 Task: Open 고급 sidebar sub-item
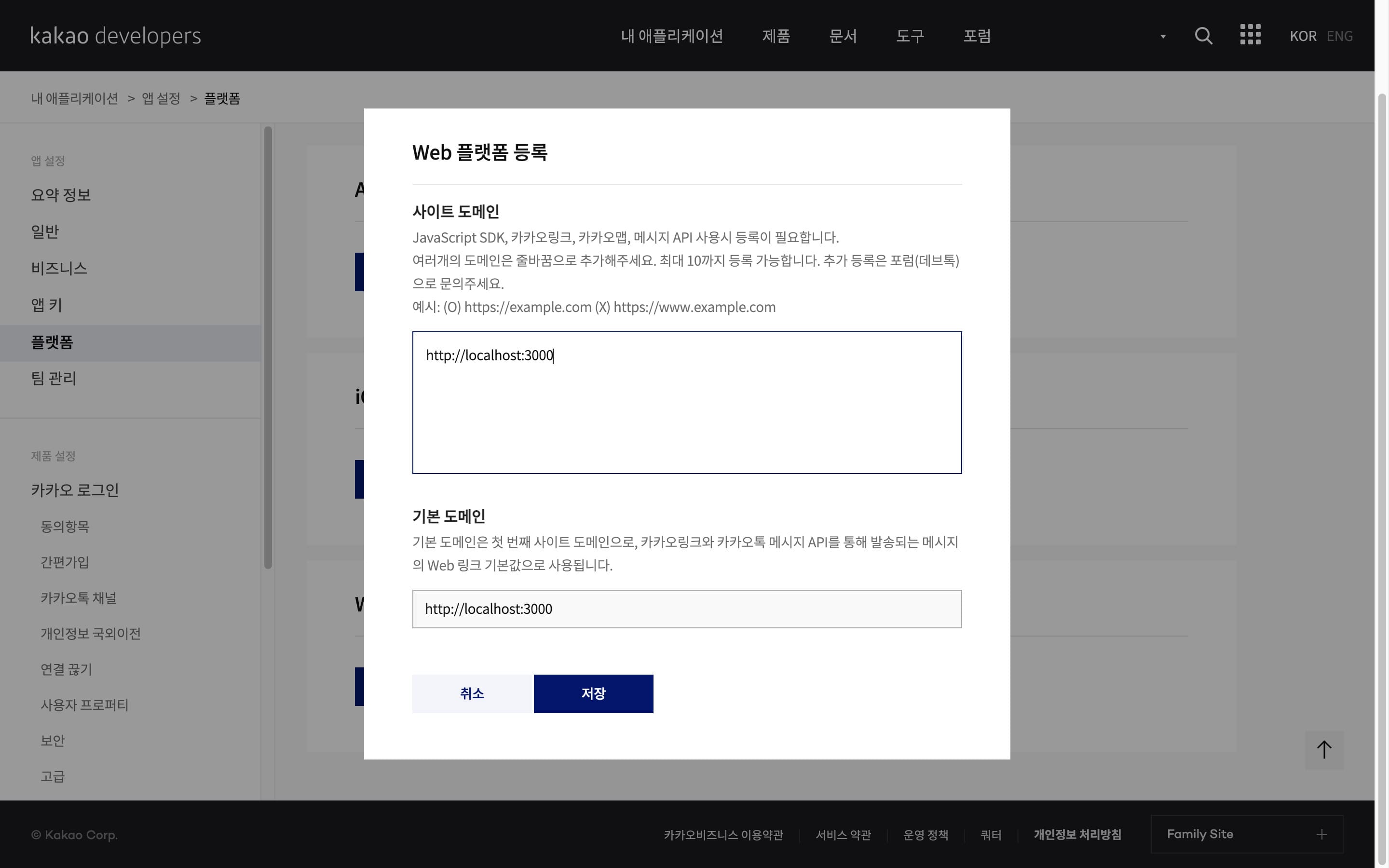click(53, 776)
